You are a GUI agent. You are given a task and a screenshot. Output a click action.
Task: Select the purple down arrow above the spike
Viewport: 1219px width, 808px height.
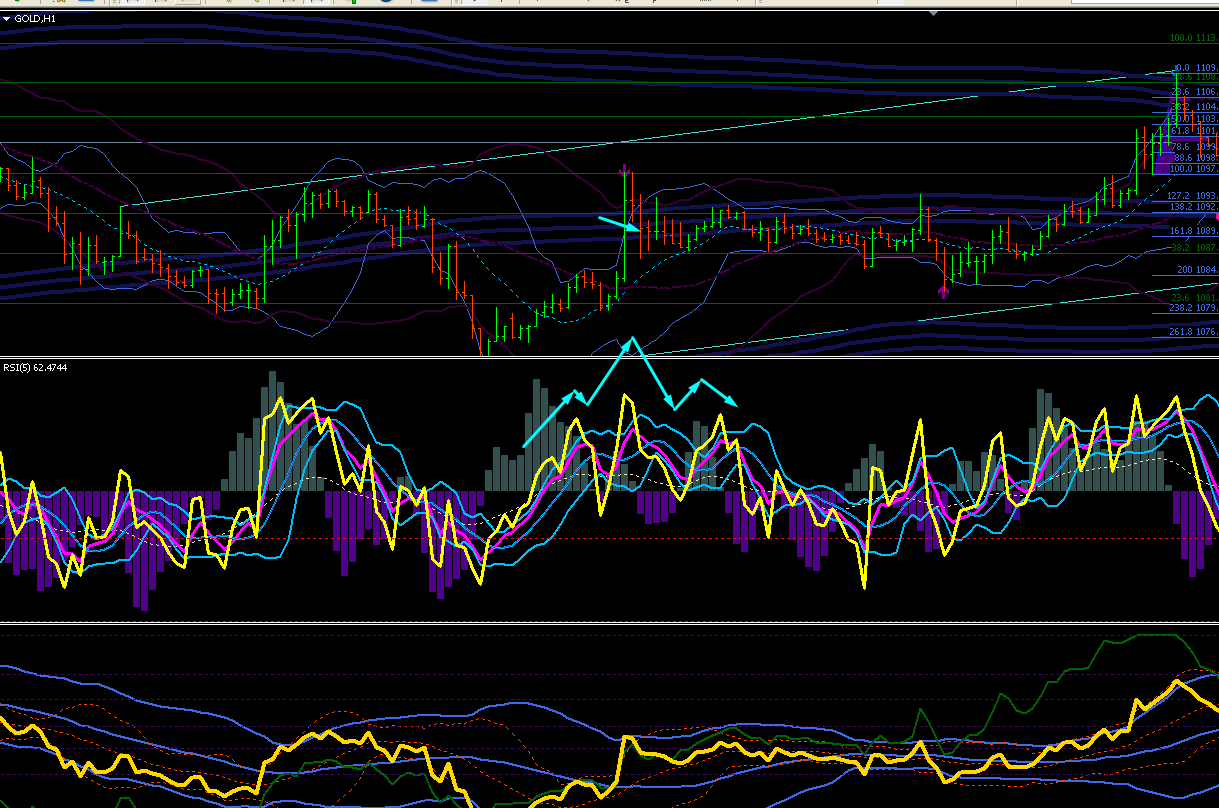click(625, 171)
